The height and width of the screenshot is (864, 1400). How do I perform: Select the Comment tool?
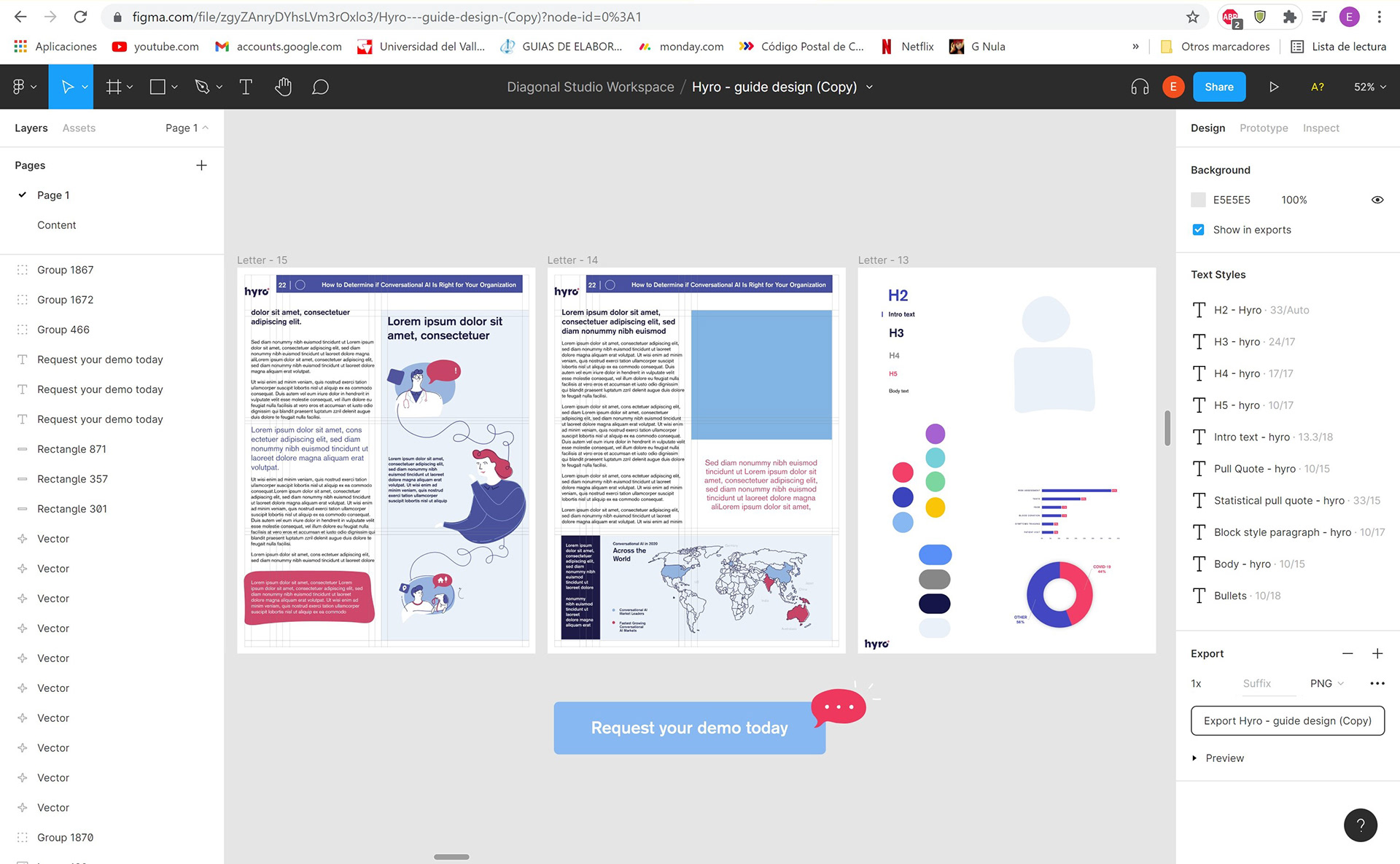320,87
